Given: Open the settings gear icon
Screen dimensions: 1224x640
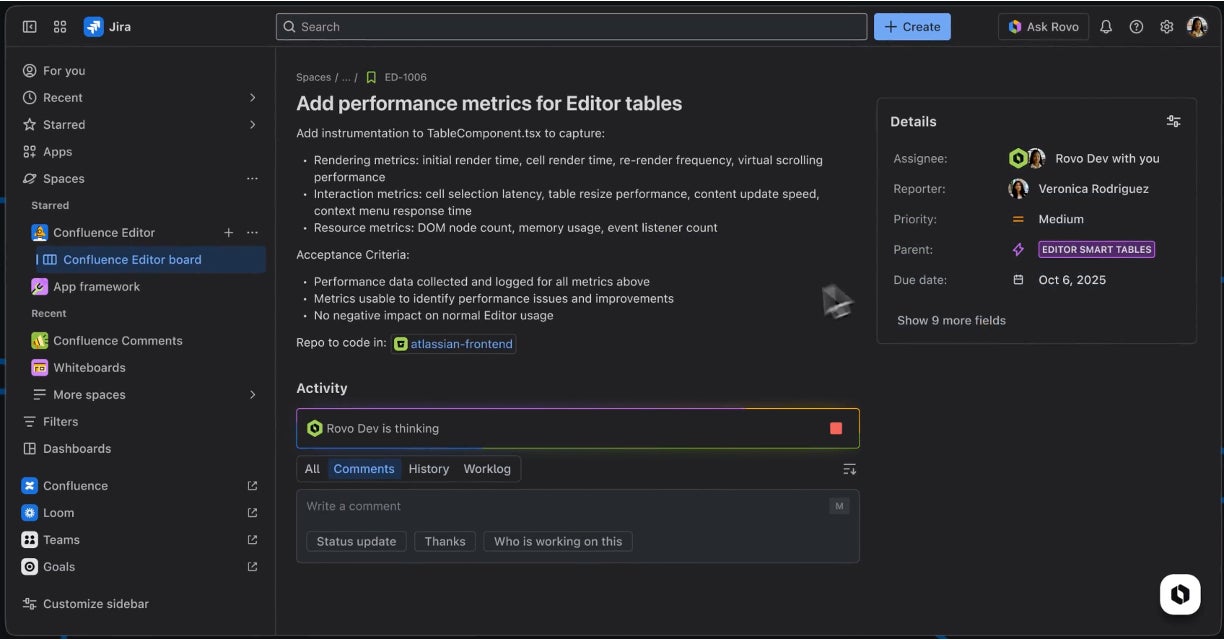Looking at the screenshot, I should point(1166,27).
